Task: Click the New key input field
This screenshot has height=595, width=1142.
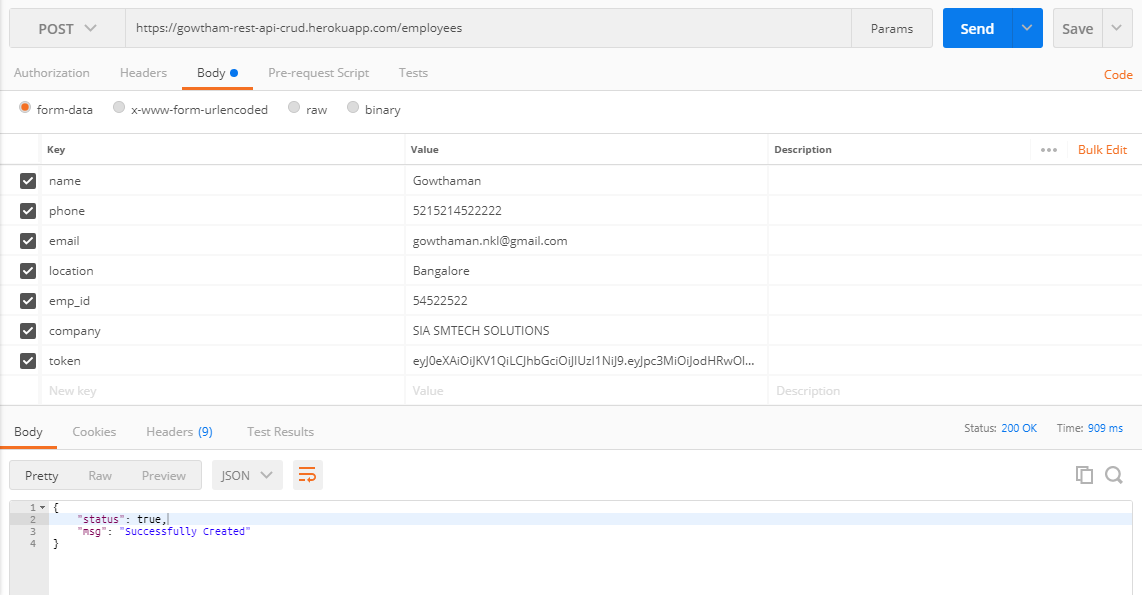Action: point(222,390)
